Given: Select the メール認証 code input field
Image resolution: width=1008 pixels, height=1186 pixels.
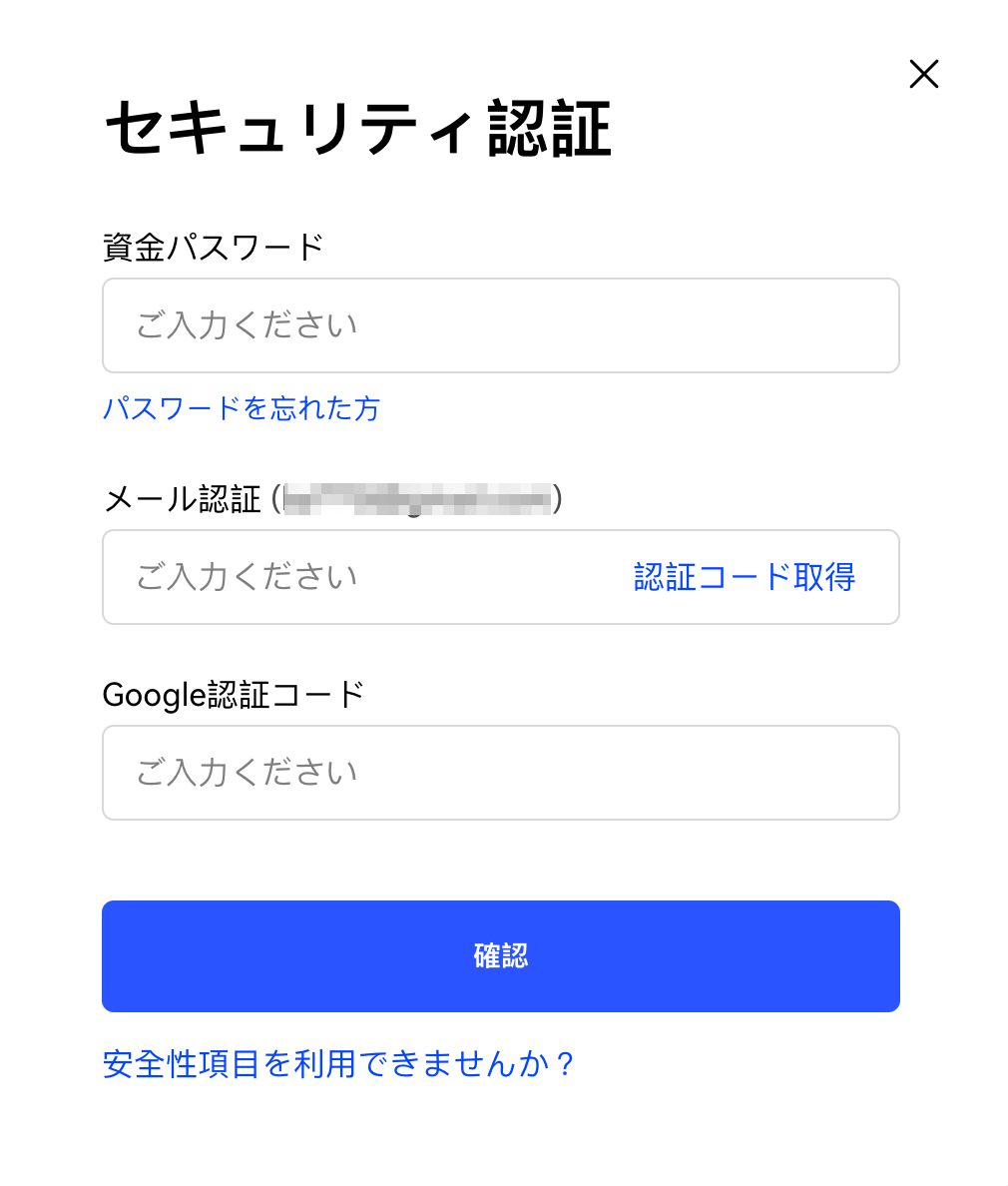Looking at the screenshot, I should tap(501, 577).
